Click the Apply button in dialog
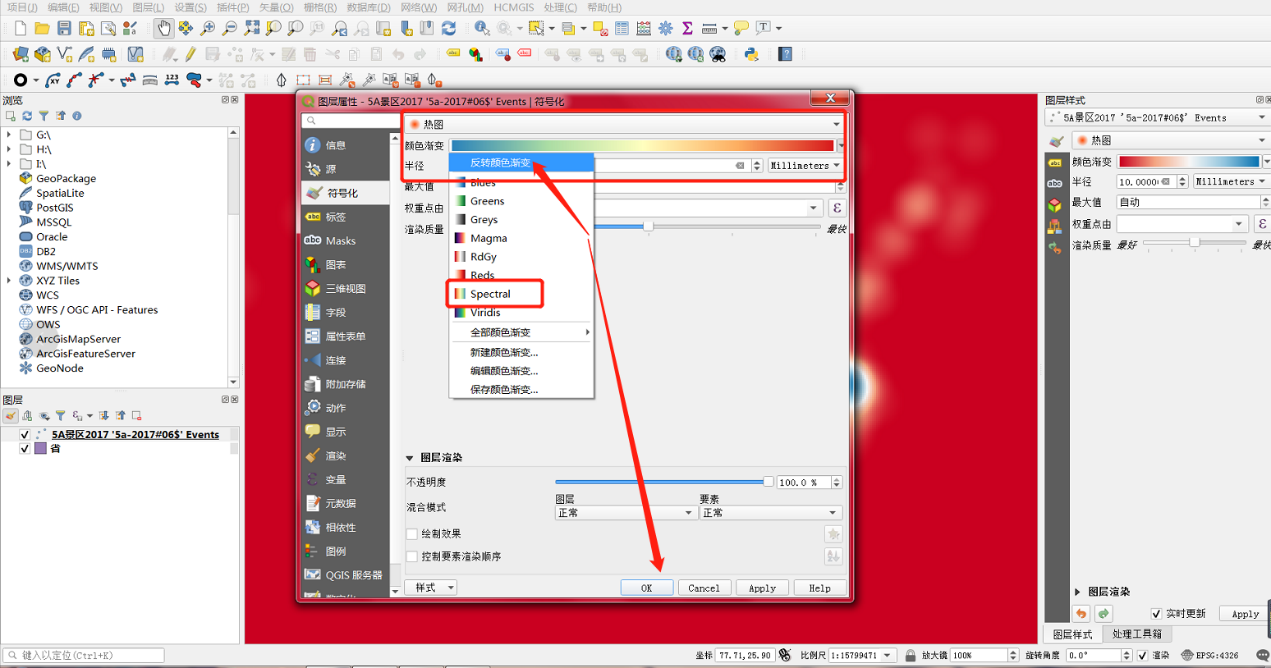The image size is (1271, 668). (762, 588)
